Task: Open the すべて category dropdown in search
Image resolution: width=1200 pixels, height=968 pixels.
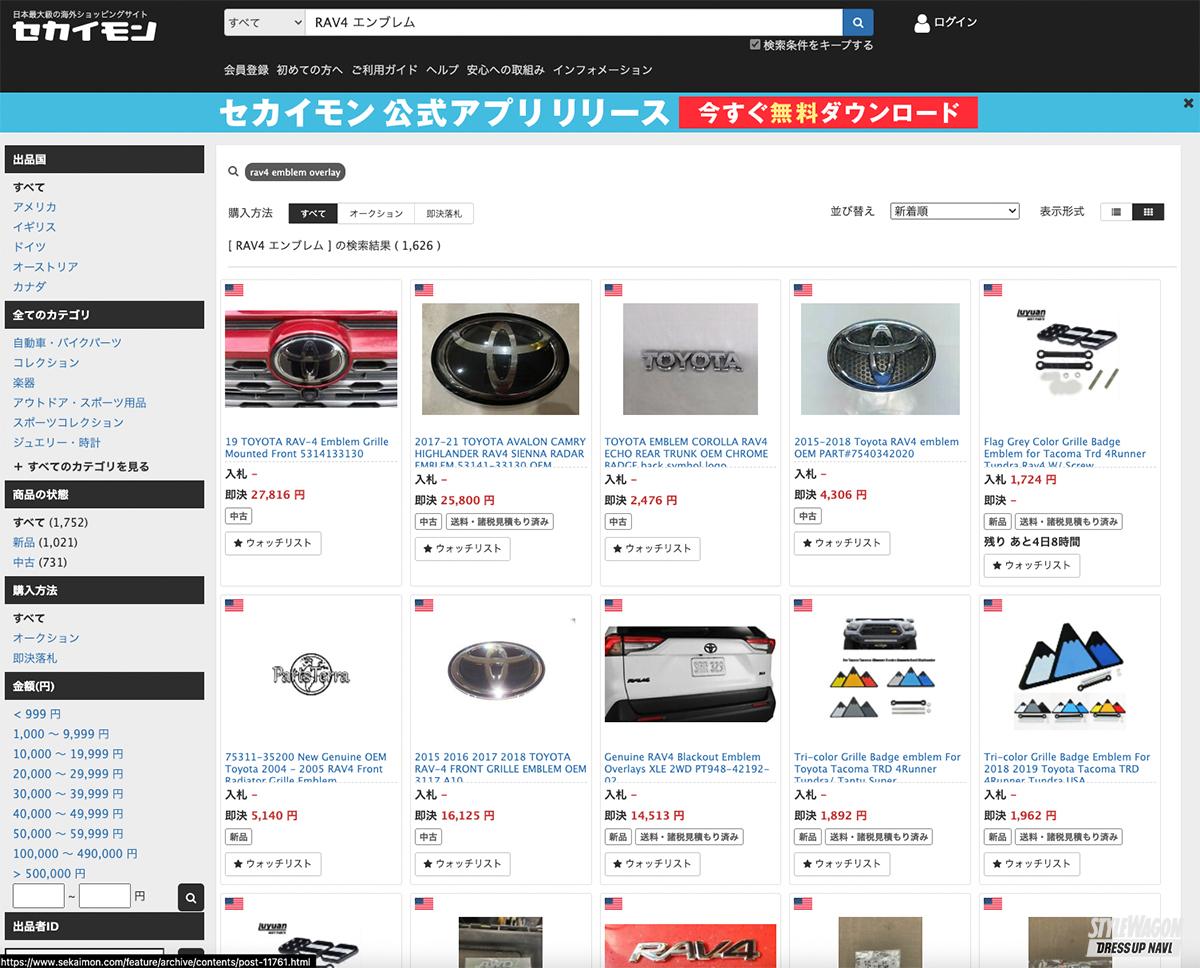Action: tap(264, 22)
